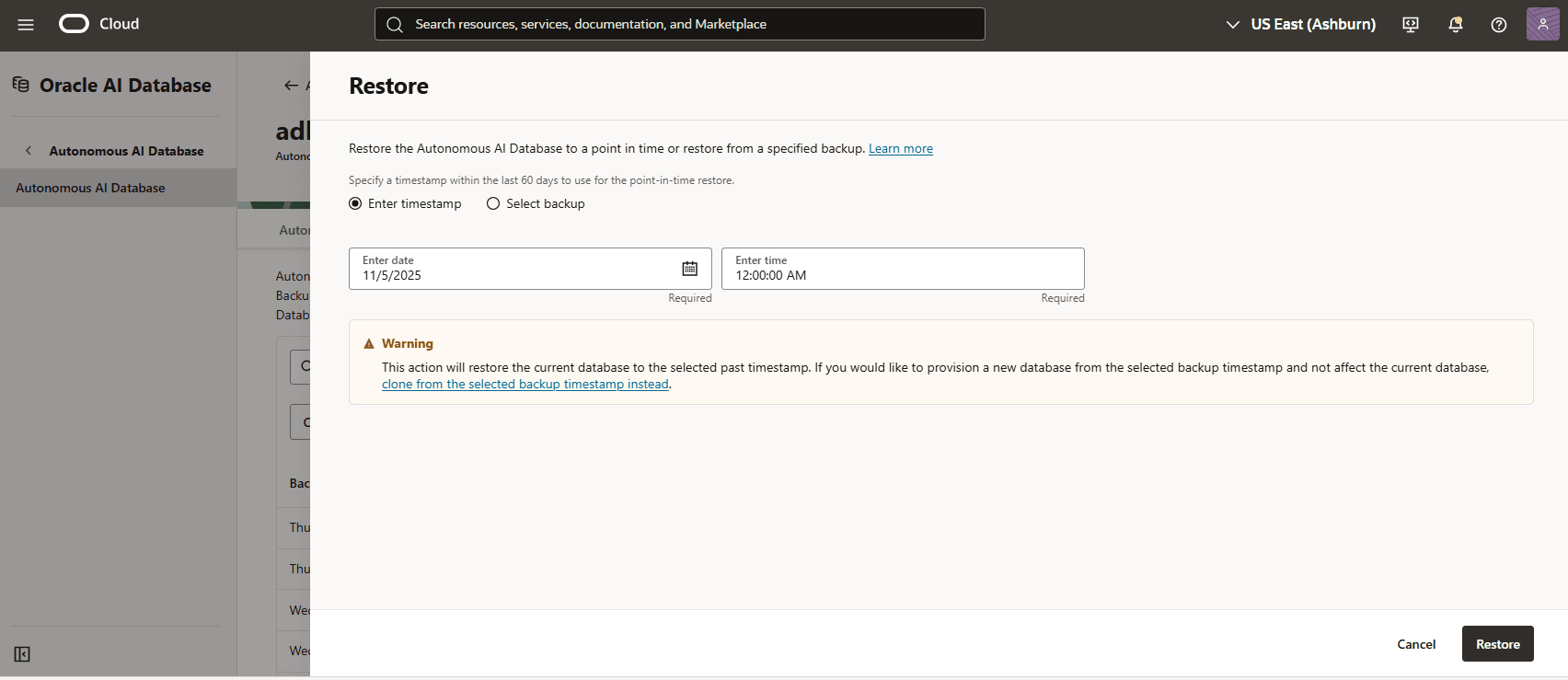The width and height of the screenshot is (1568, 680).
Task: Open the help question mark menu
Action: pos(1499,25)
